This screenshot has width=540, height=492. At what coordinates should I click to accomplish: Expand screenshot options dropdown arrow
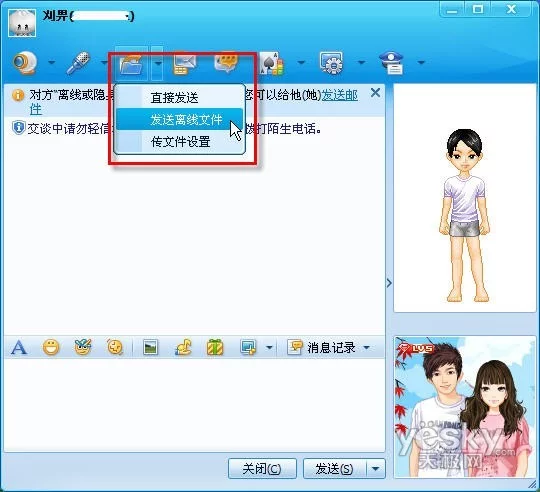coord(270,347)
